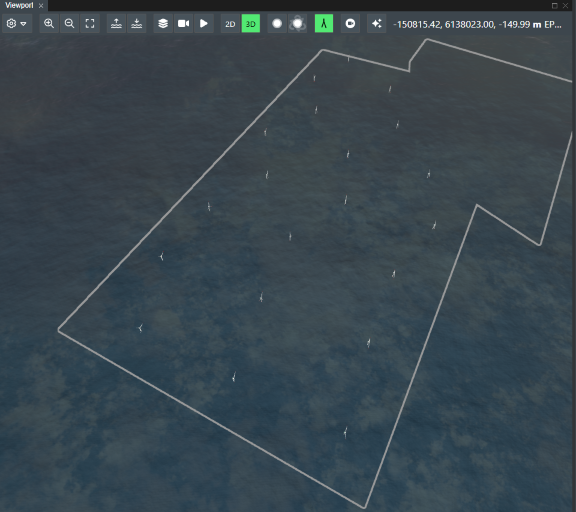Click the coordinate readout -150815.42, 6138023.00
576x512 pixels.
(444, 24)
